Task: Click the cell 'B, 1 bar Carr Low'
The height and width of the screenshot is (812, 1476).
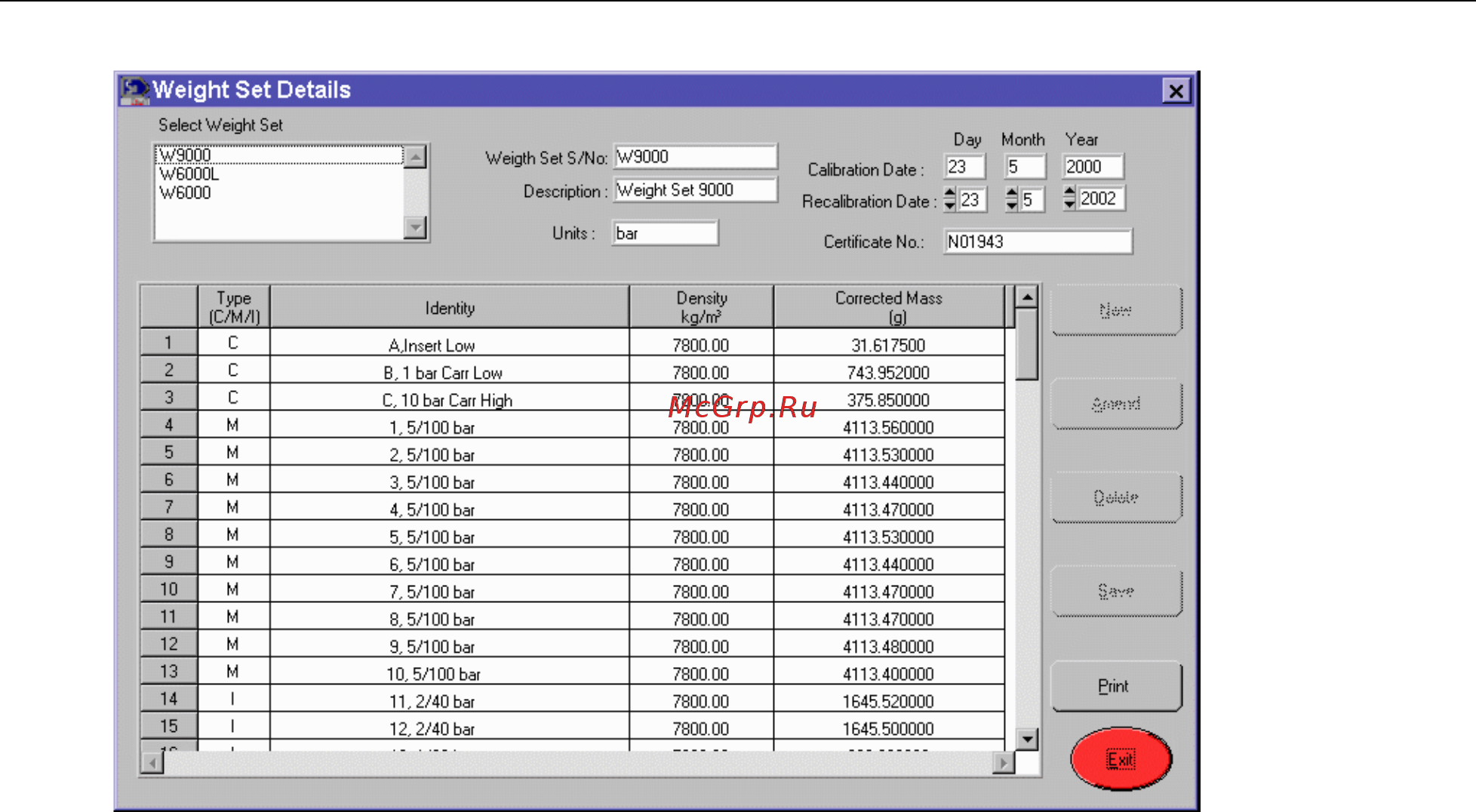Action: point(450,370)
